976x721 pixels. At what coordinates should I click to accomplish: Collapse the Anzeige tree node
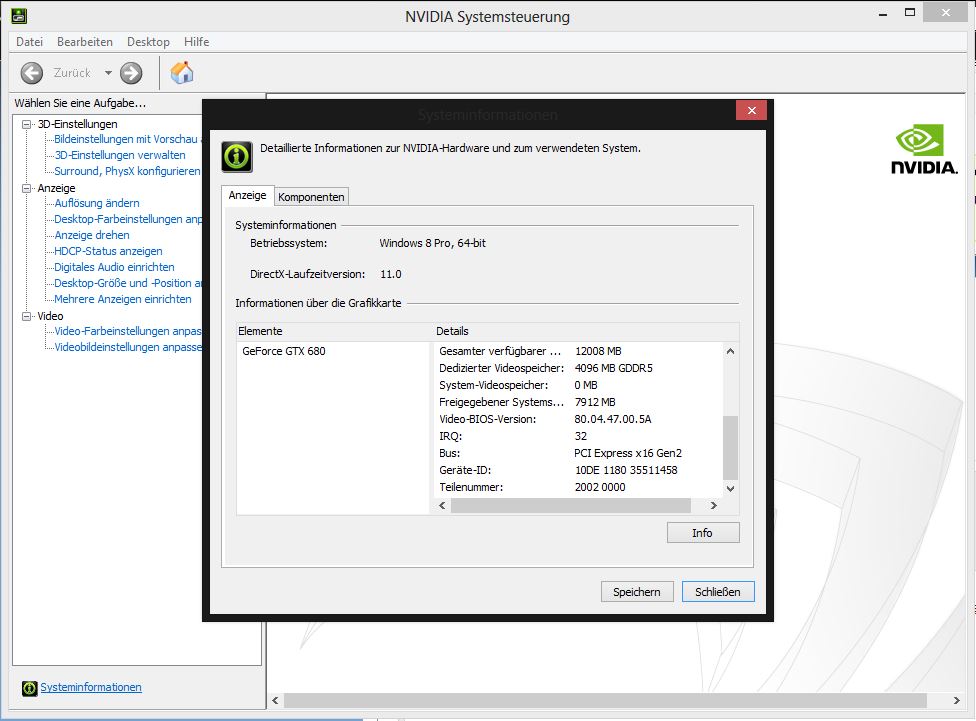[x=27, y=188]
